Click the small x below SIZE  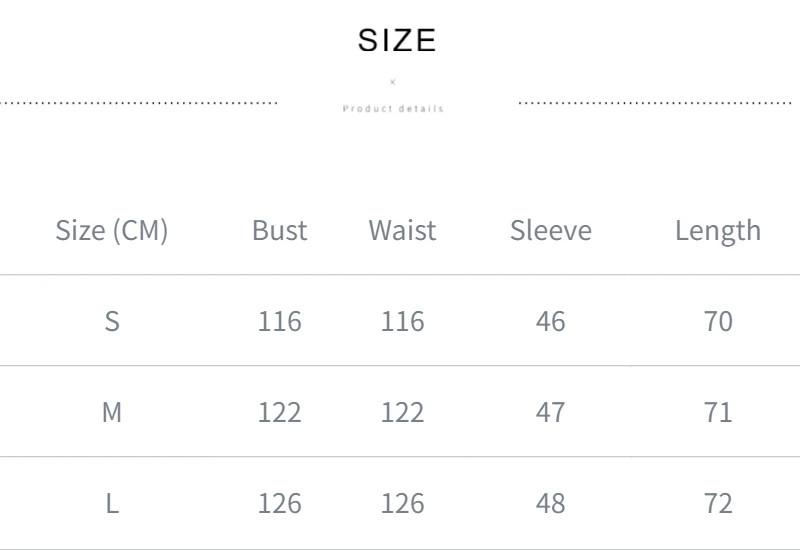(x=393, y=82)
